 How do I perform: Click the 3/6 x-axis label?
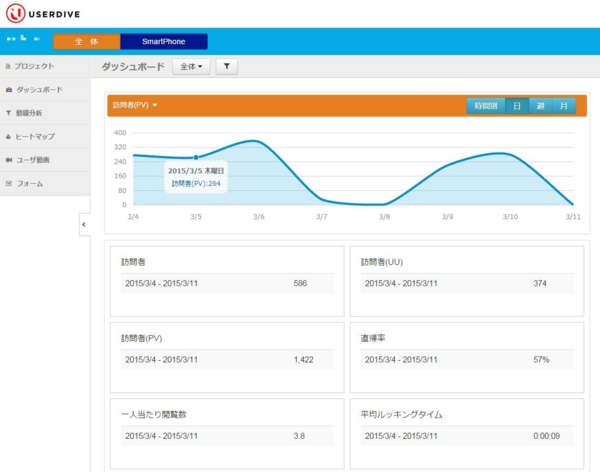(x=259, y=217)
